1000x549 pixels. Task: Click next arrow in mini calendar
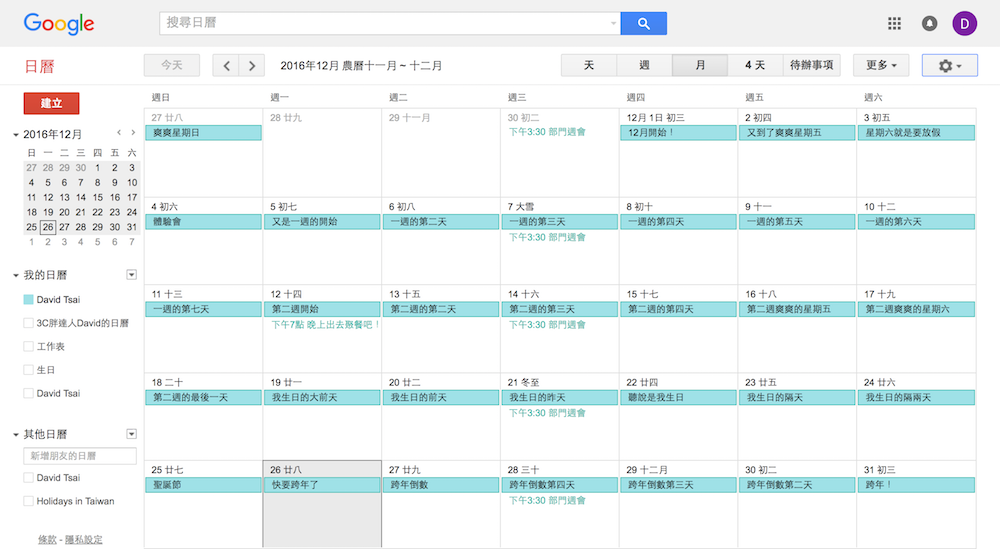coord(133,133)
